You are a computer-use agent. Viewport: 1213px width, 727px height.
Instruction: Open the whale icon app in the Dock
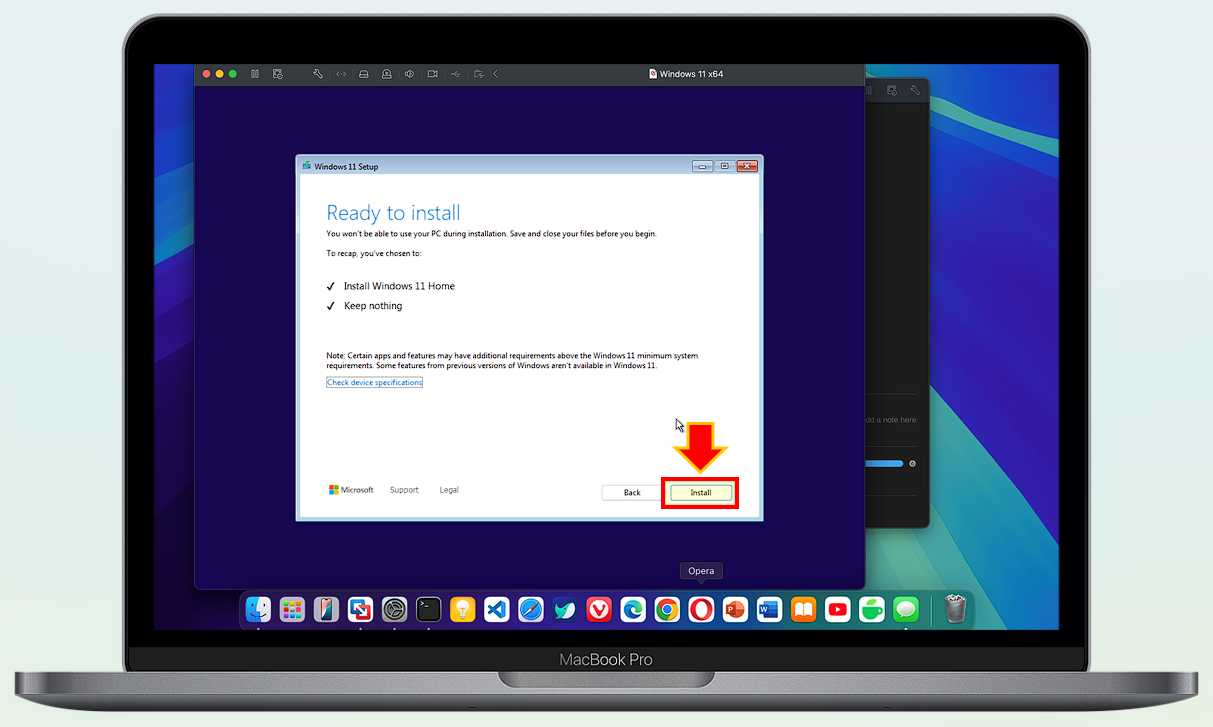pos(565,609)
